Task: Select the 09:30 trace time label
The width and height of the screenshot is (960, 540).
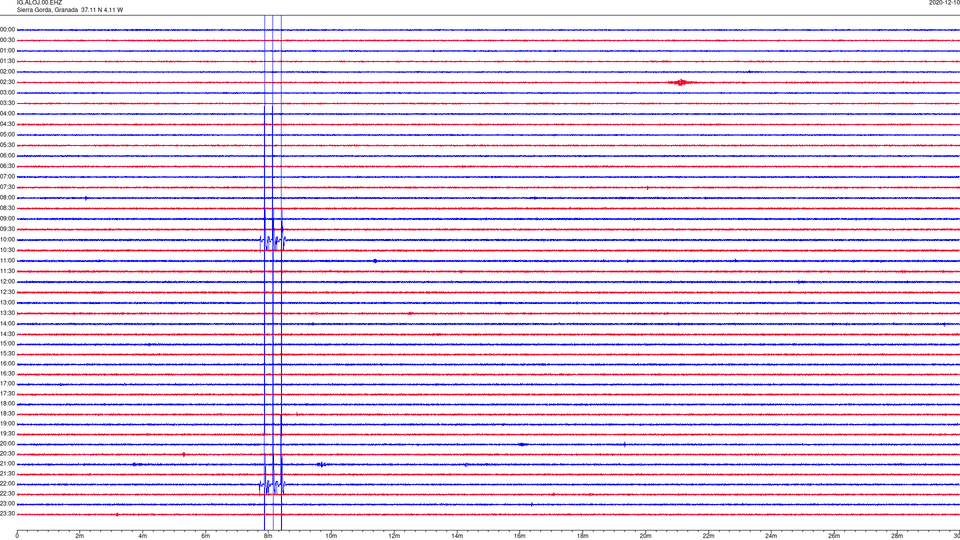Action: 7,229
